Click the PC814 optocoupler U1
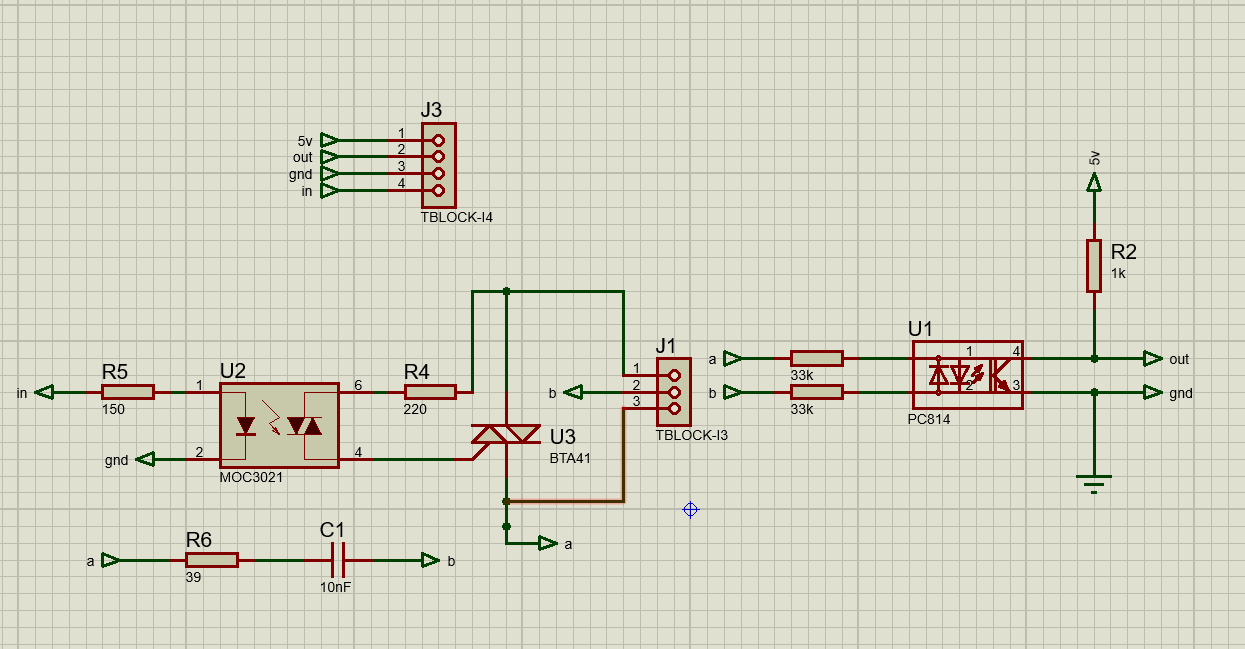This screenshot has width=1245, height=649. pyautogui.click(x=966, y=375)
